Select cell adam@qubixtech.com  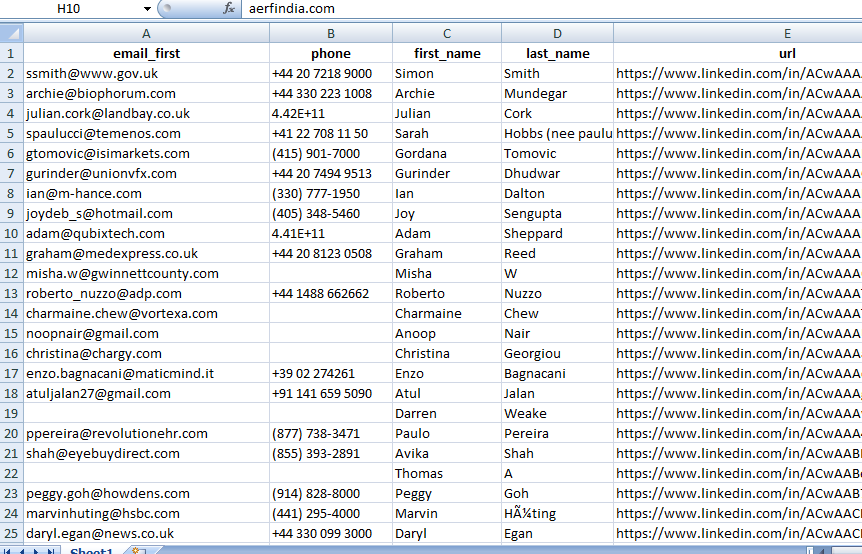[146, 234]
